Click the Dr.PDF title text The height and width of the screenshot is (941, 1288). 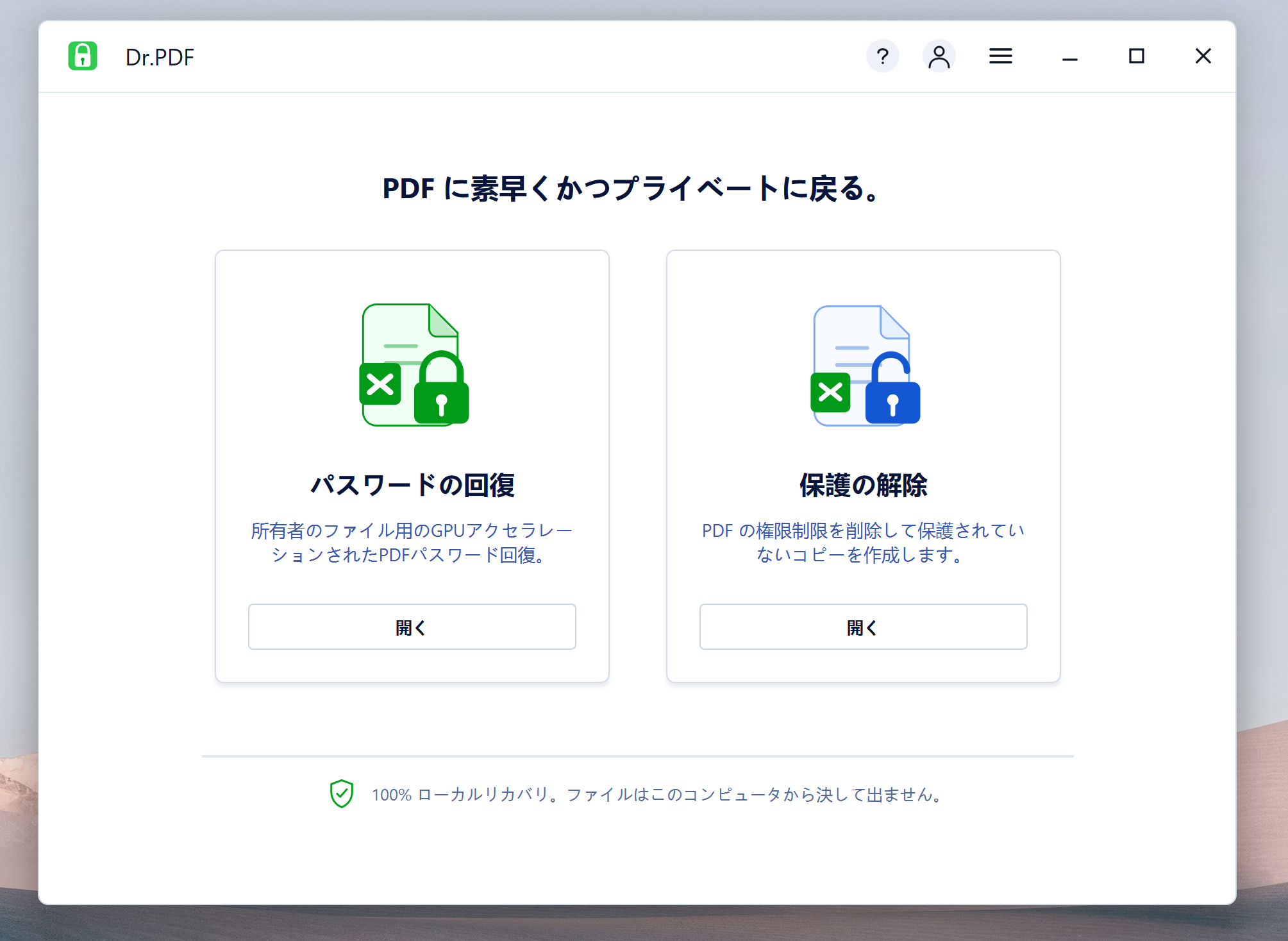click(x=160, y=57)
